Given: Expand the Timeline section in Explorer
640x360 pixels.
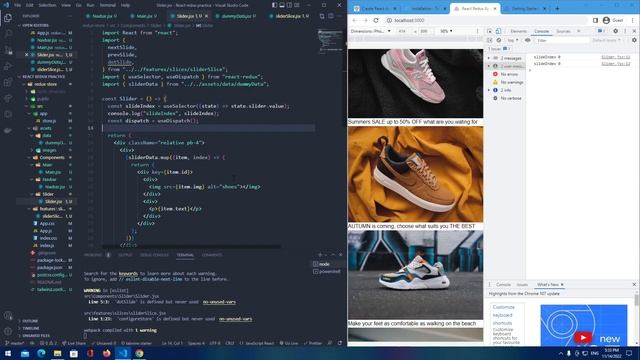Looking at the screenshot, I should (31, 328).
